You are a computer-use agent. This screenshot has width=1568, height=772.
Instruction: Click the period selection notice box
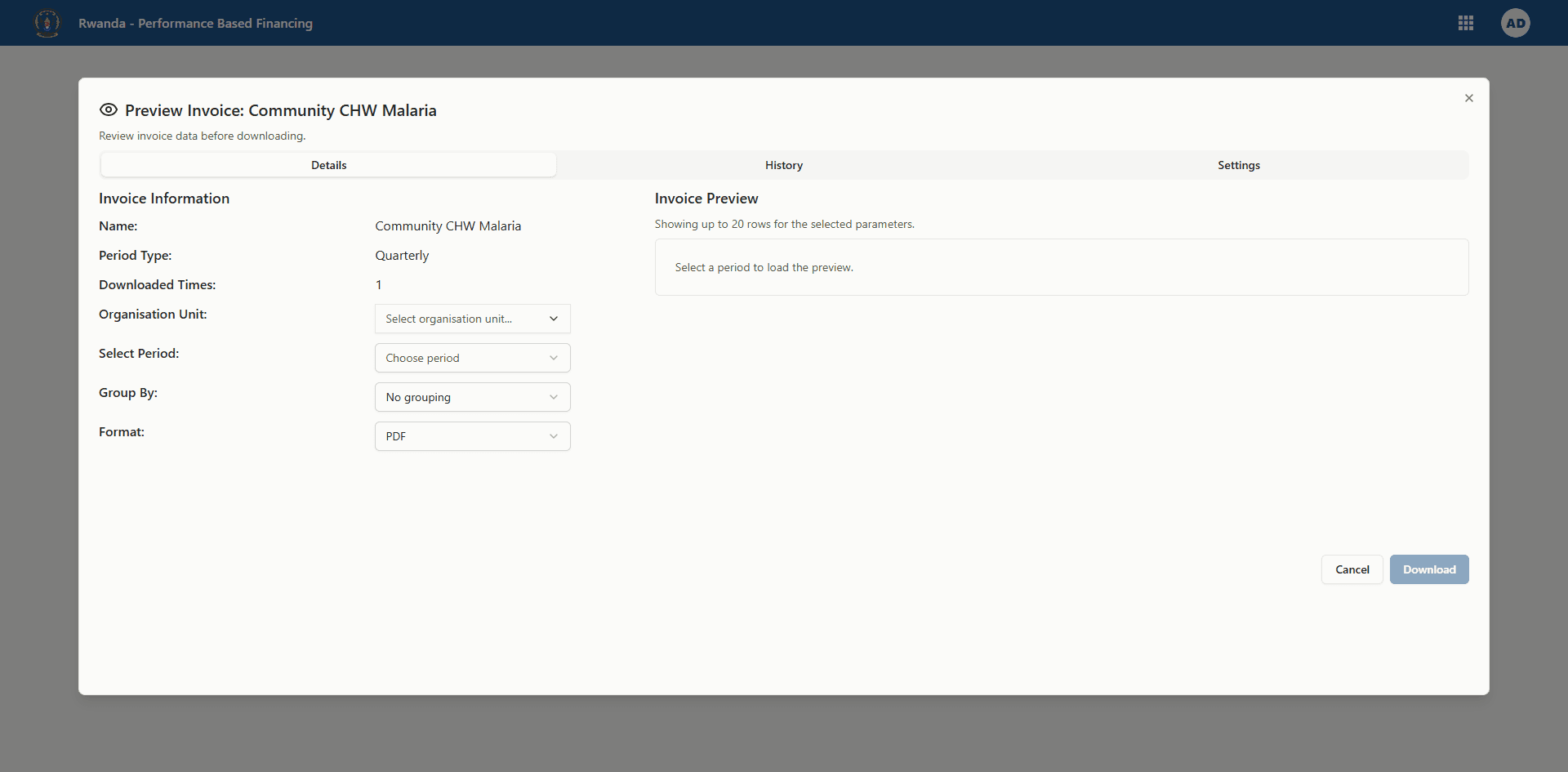pos(1061,267)
